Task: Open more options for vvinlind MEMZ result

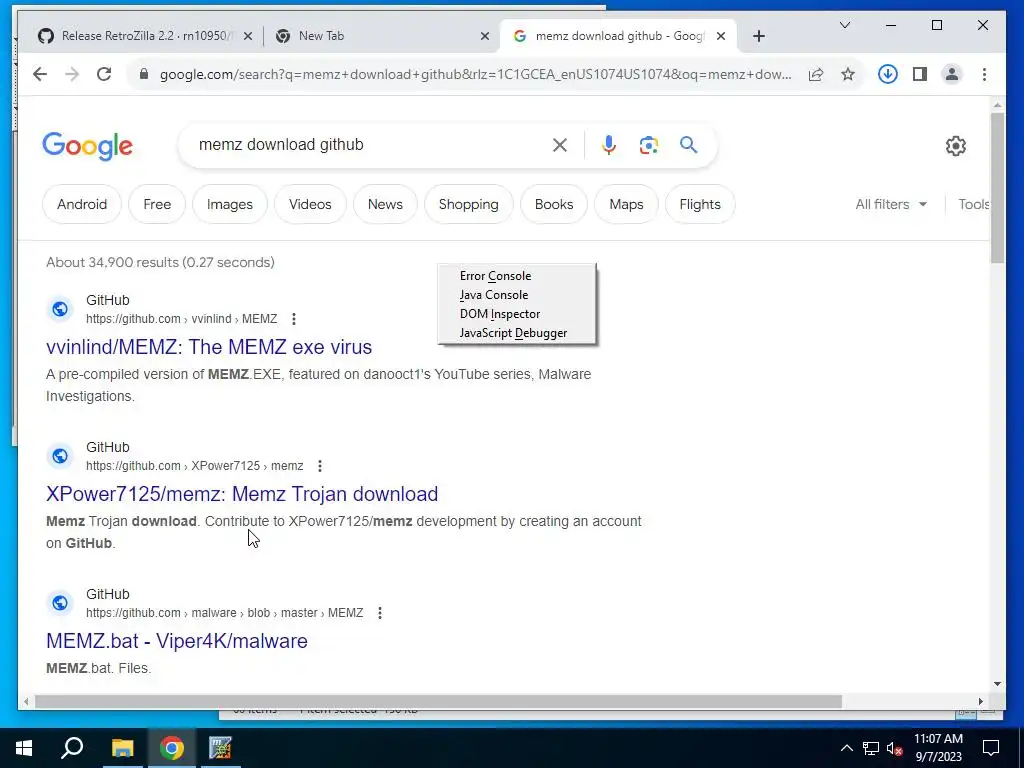Action: pyautogui.click(x=294, y=319)
